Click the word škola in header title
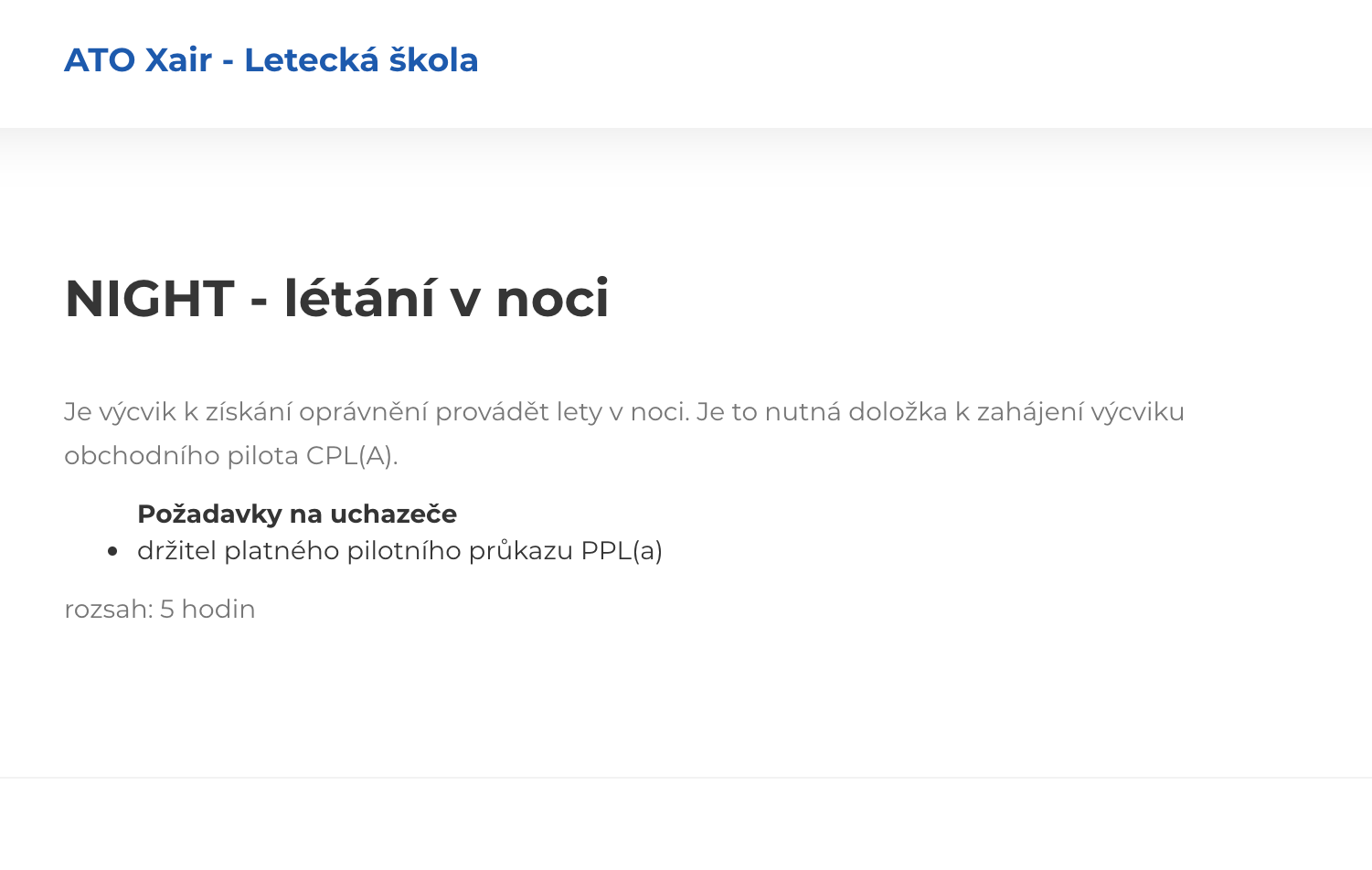The width and height of the screenshot is (1372, 870). coord(434,60)
